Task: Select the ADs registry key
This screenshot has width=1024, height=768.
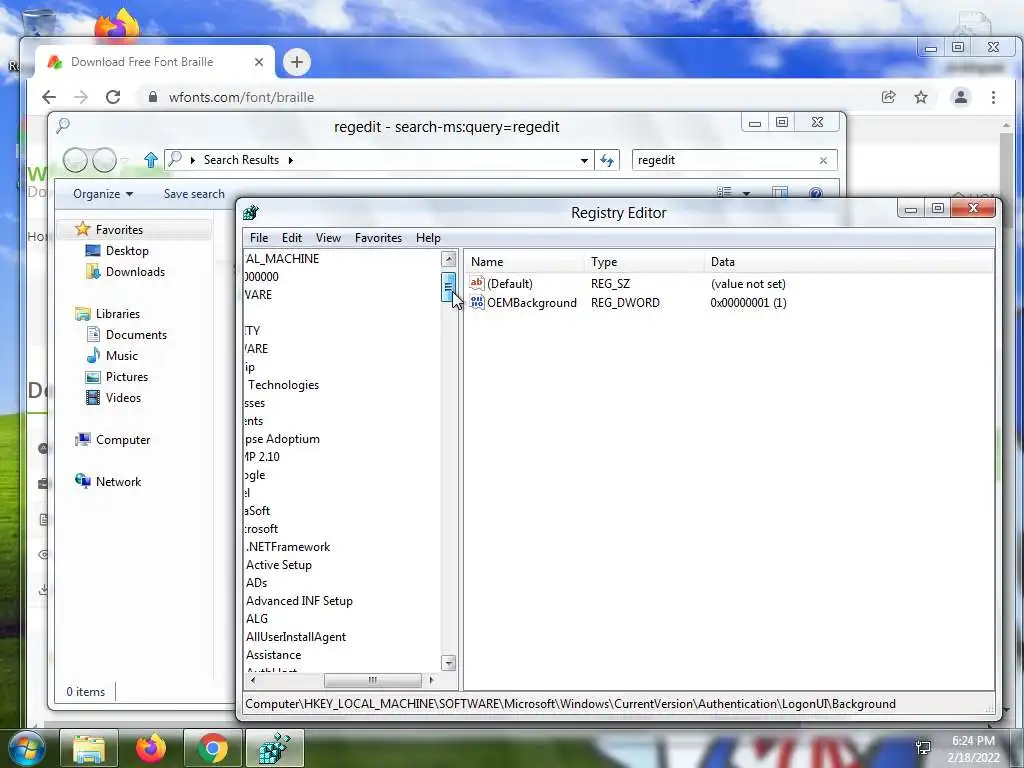Action: [257, 583]
